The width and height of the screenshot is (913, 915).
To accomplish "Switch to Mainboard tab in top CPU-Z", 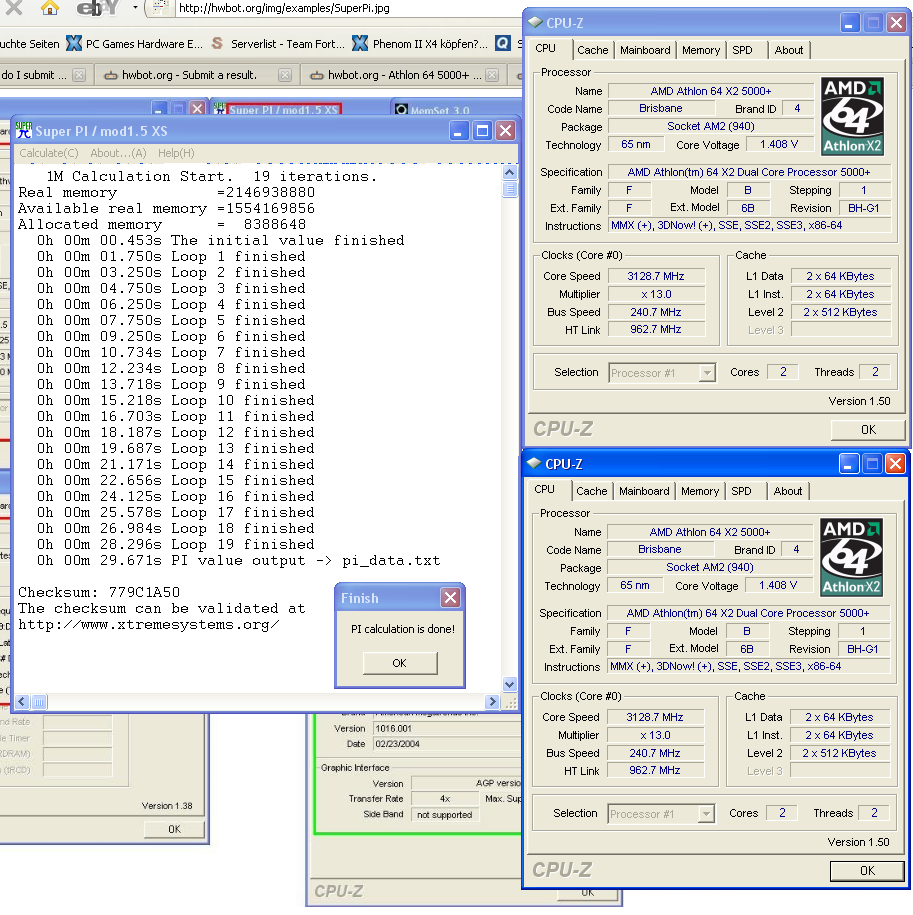I will (x=645, y=50).
